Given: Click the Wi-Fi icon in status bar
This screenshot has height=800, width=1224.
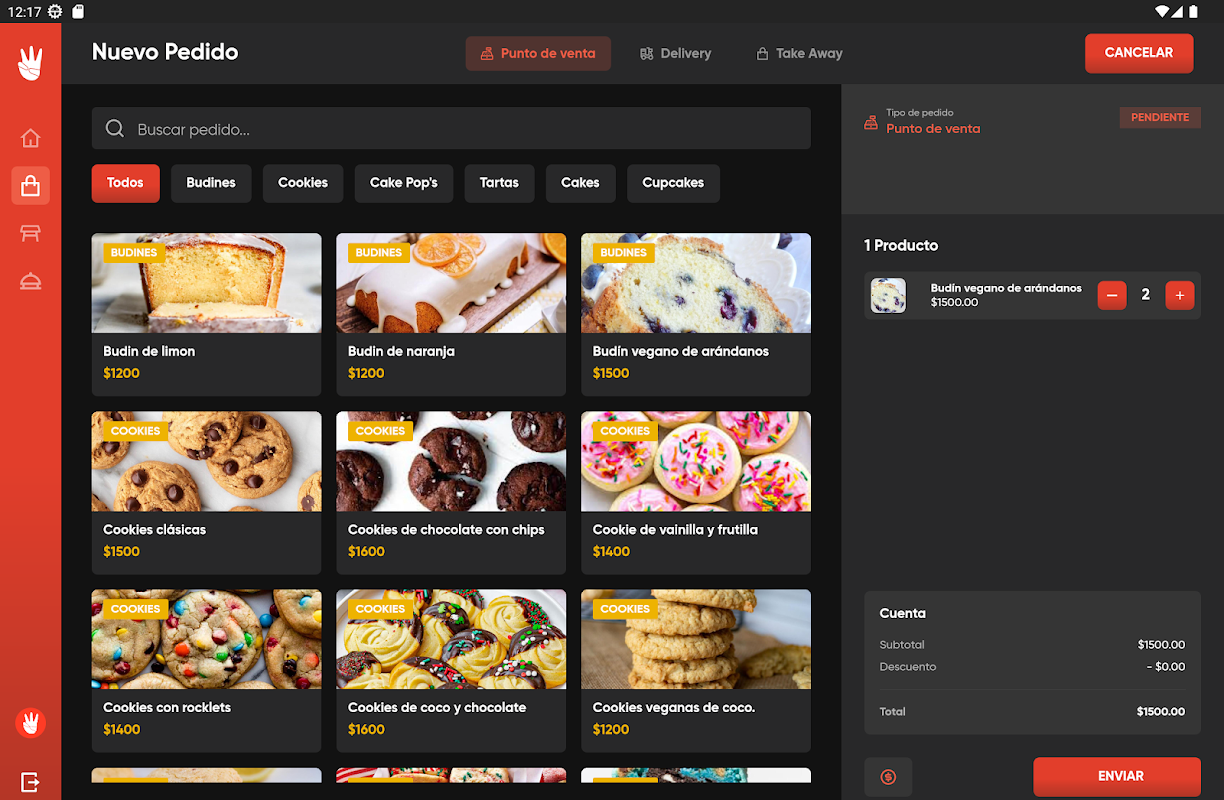Looking at the screenshot, I should click(1162, 12).
